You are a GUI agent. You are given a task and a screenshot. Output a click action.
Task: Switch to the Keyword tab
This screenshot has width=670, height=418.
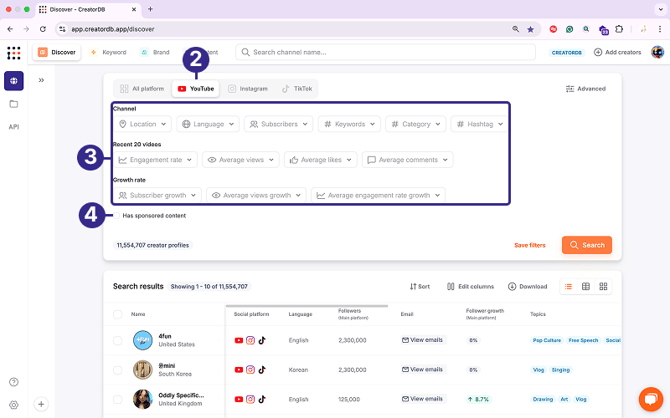point(108,52)
